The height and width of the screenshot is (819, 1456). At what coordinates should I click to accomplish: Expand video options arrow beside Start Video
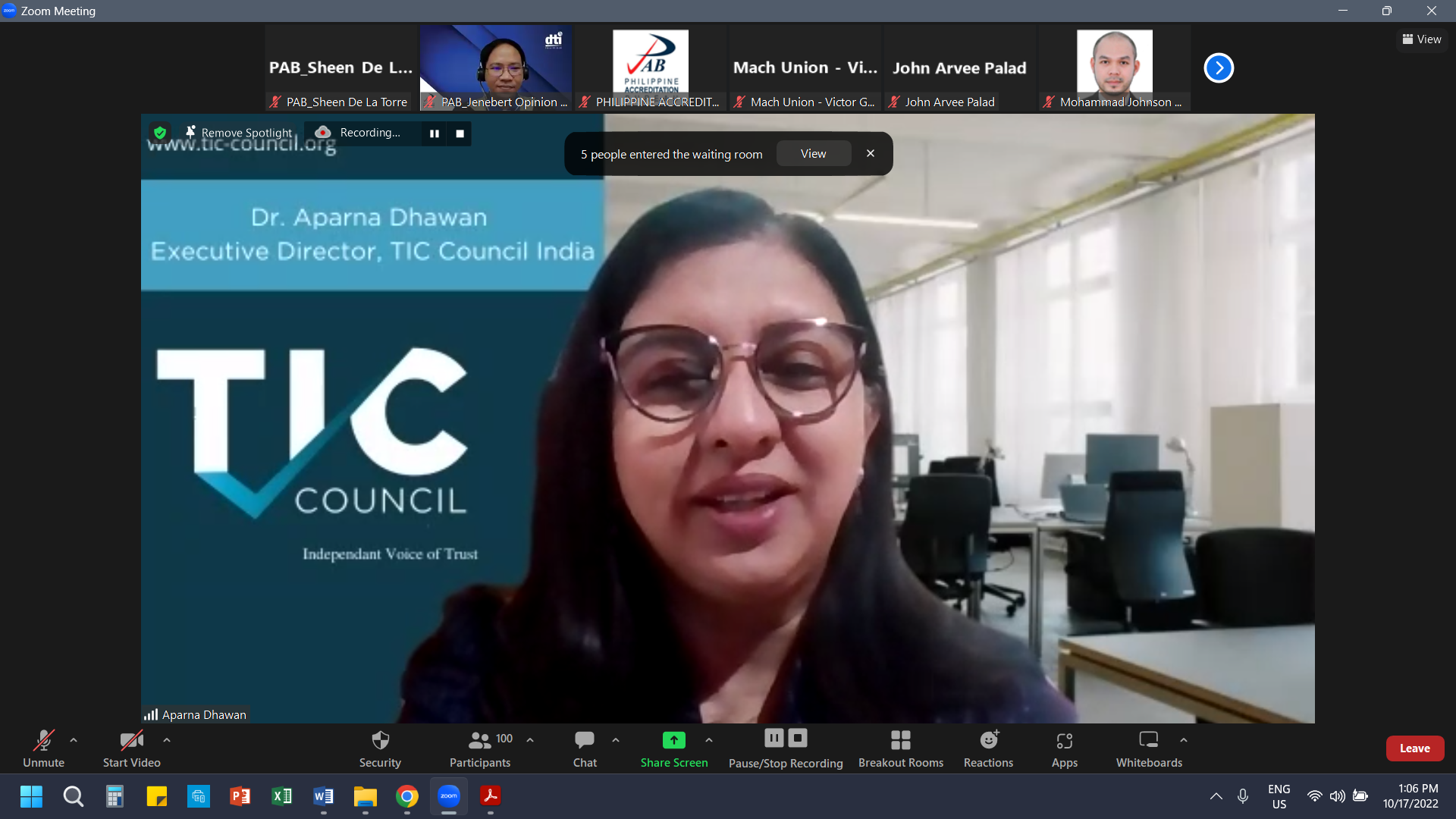point(167,739)
